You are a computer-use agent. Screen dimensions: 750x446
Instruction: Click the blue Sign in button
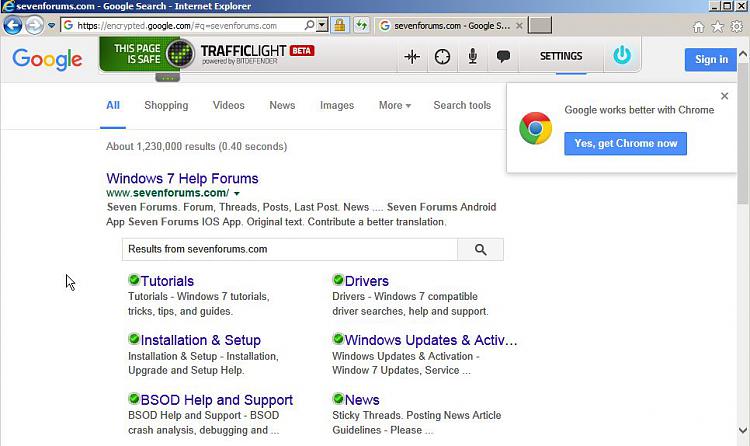(711, 59)
